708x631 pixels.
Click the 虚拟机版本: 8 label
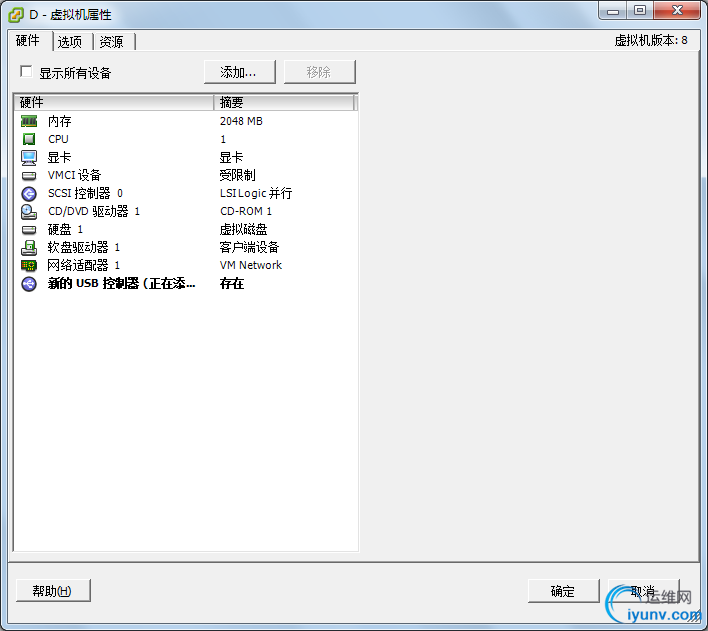(x=651, y=41)
